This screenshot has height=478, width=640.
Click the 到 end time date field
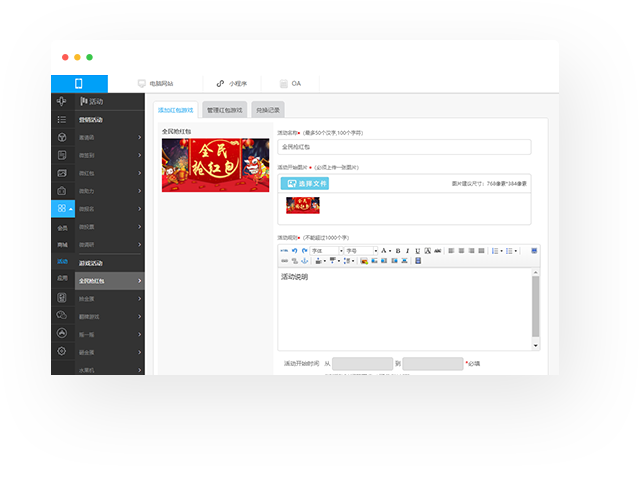(x=433, y=364)
